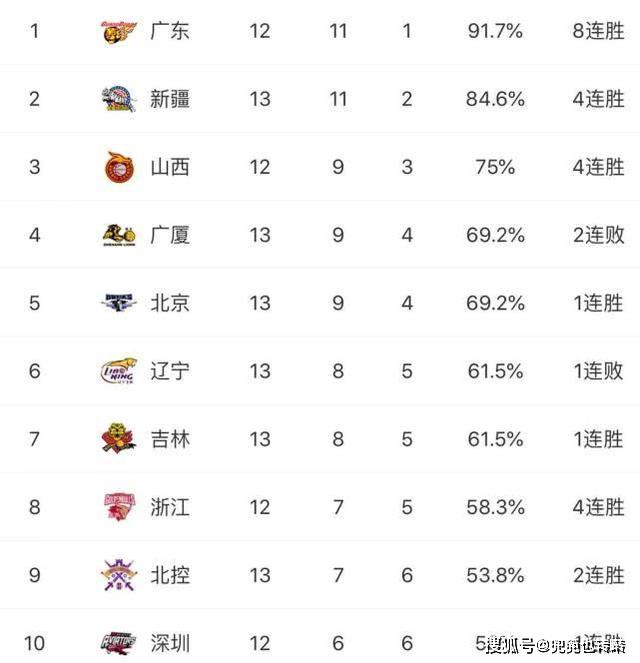The width and height of the screenshot is (640, 663).
Task: Click the 搜狐号 watermark text
Action: [x=510, y=645]
